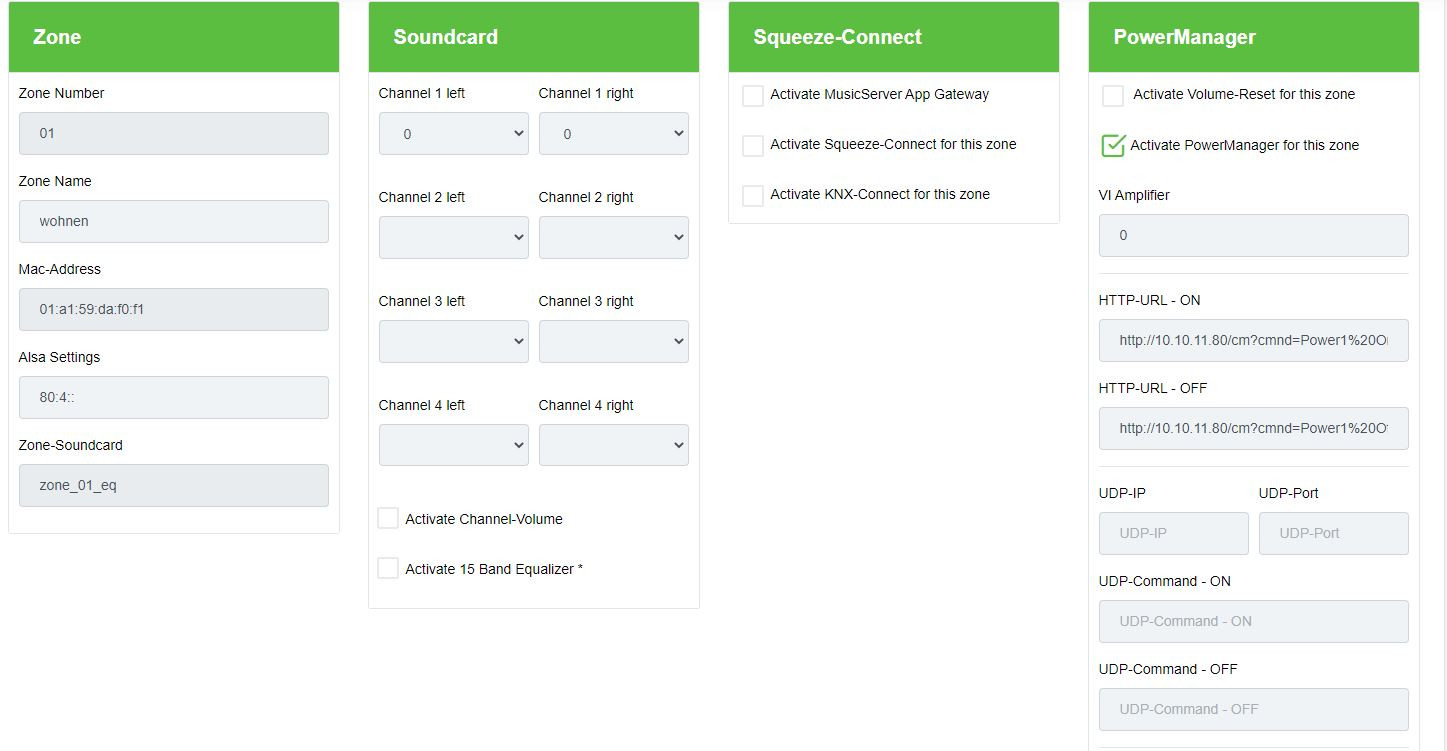Toggle Activate Channel-Volume checkbox
Viewport: 1447px width, 751px height.
[x=388, y=518]
